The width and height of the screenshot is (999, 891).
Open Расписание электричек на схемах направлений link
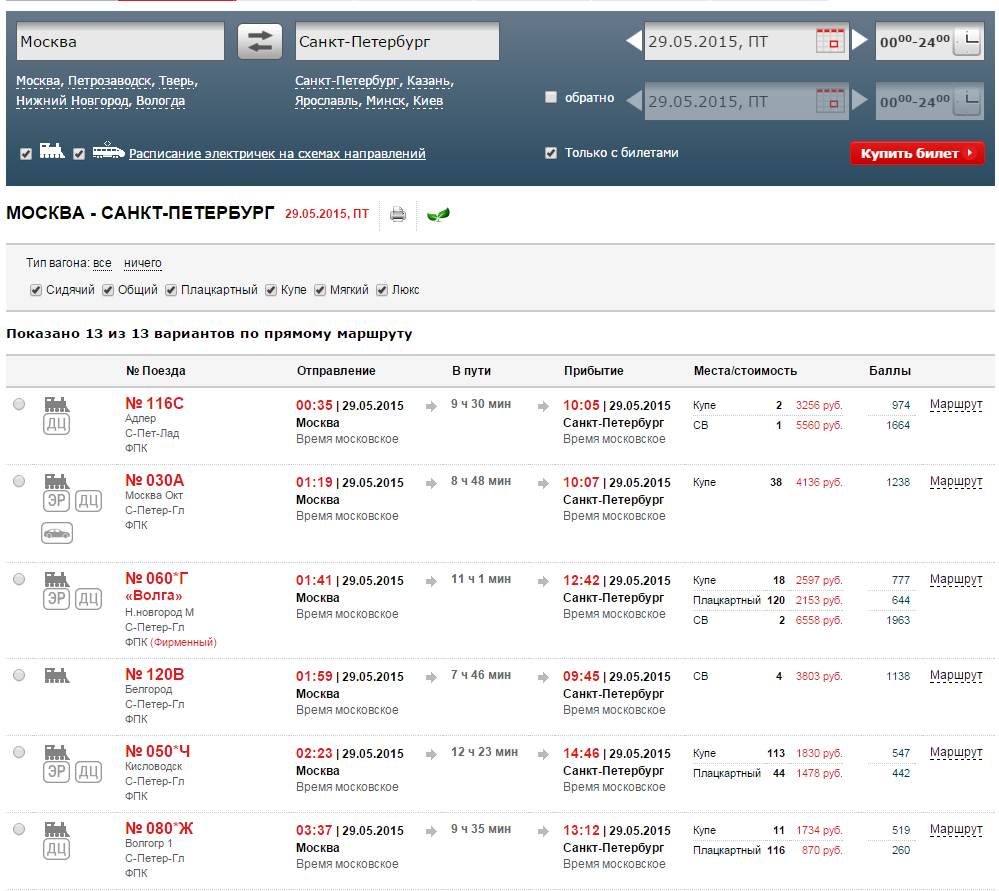pyautogui.click(x=277, y=154)
